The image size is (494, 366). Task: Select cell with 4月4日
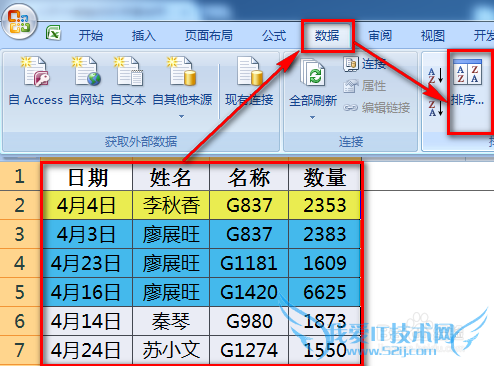coord(87,205)
